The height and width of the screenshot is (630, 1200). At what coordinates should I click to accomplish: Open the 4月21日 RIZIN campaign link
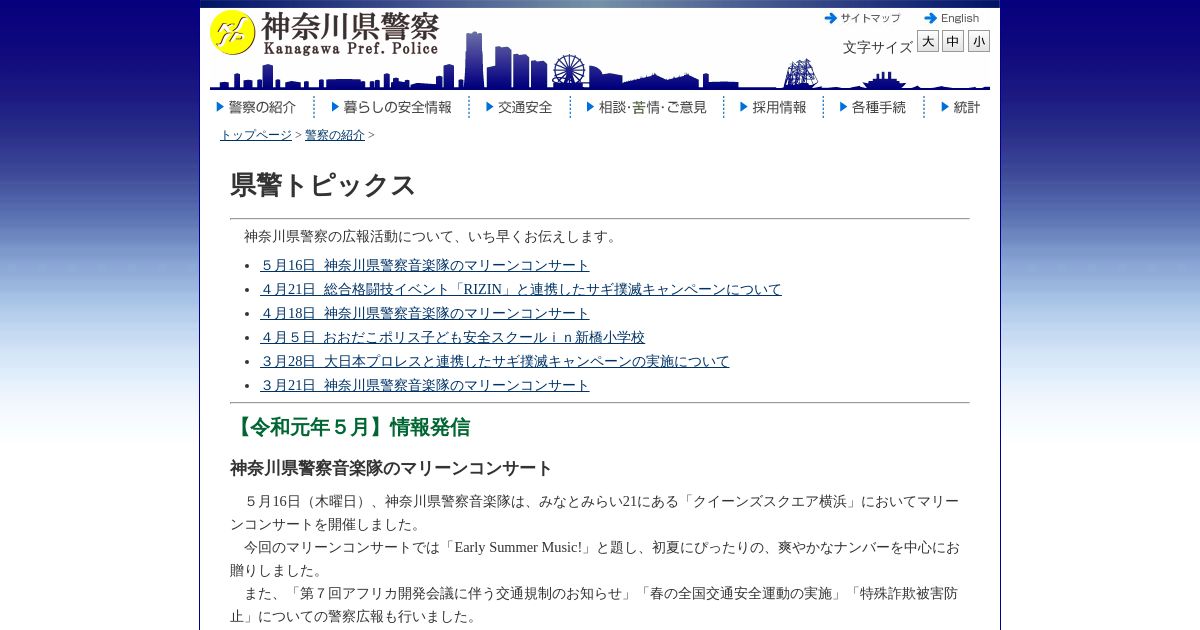click(x=521, y=289)
